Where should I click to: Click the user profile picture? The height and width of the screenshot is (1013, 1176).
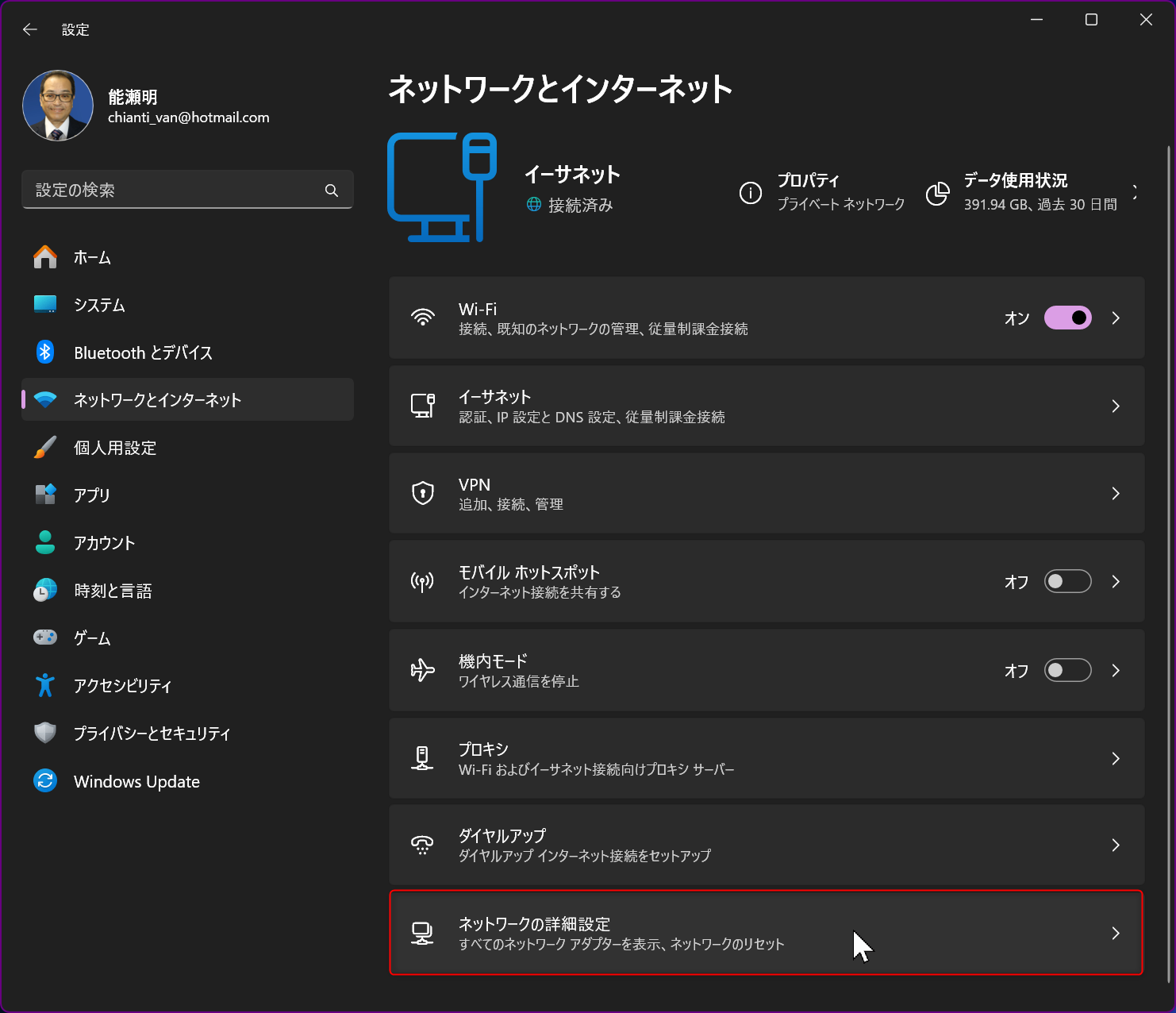pos(58,106)
